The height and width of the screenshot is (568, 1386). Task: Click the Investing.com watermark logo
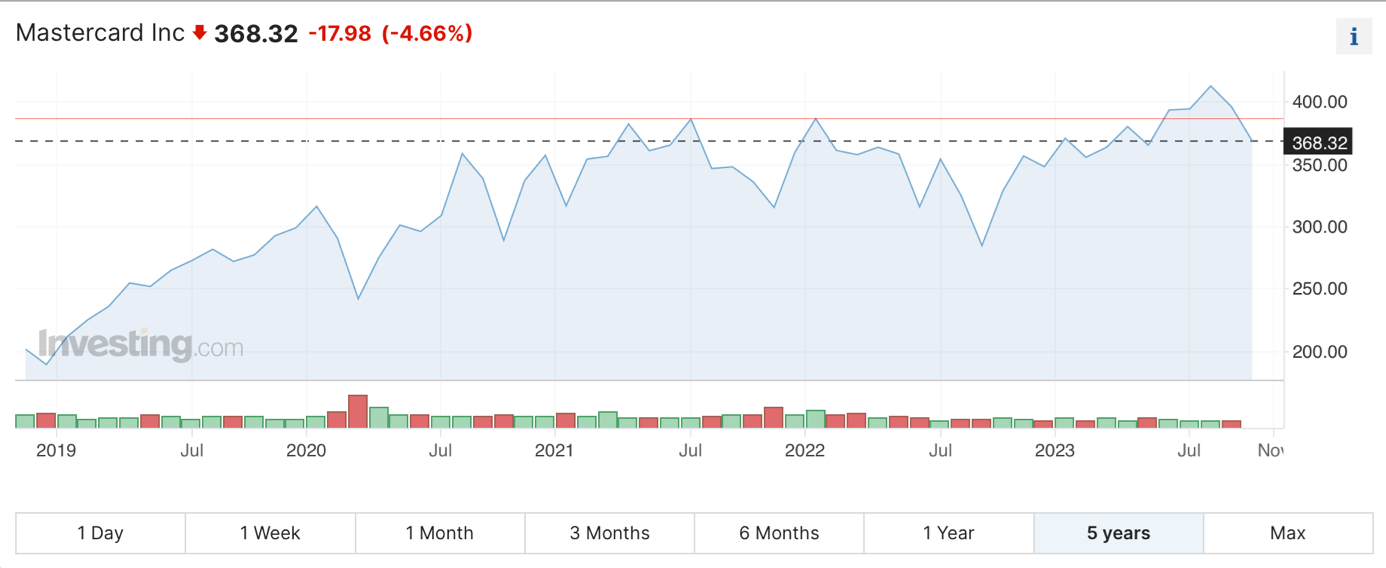140,346
